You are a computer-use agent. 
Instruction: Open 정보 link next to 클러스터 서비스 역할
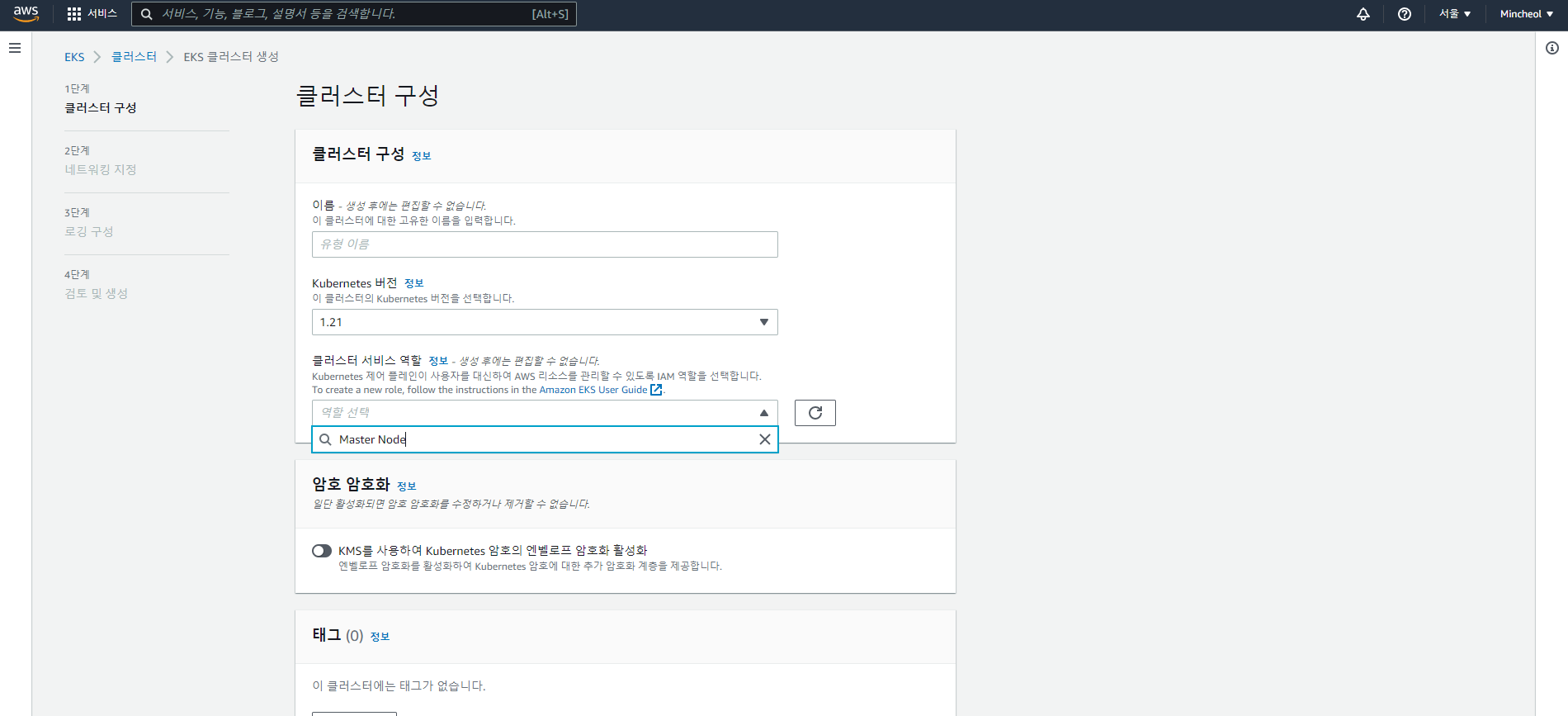click(438, 361)
